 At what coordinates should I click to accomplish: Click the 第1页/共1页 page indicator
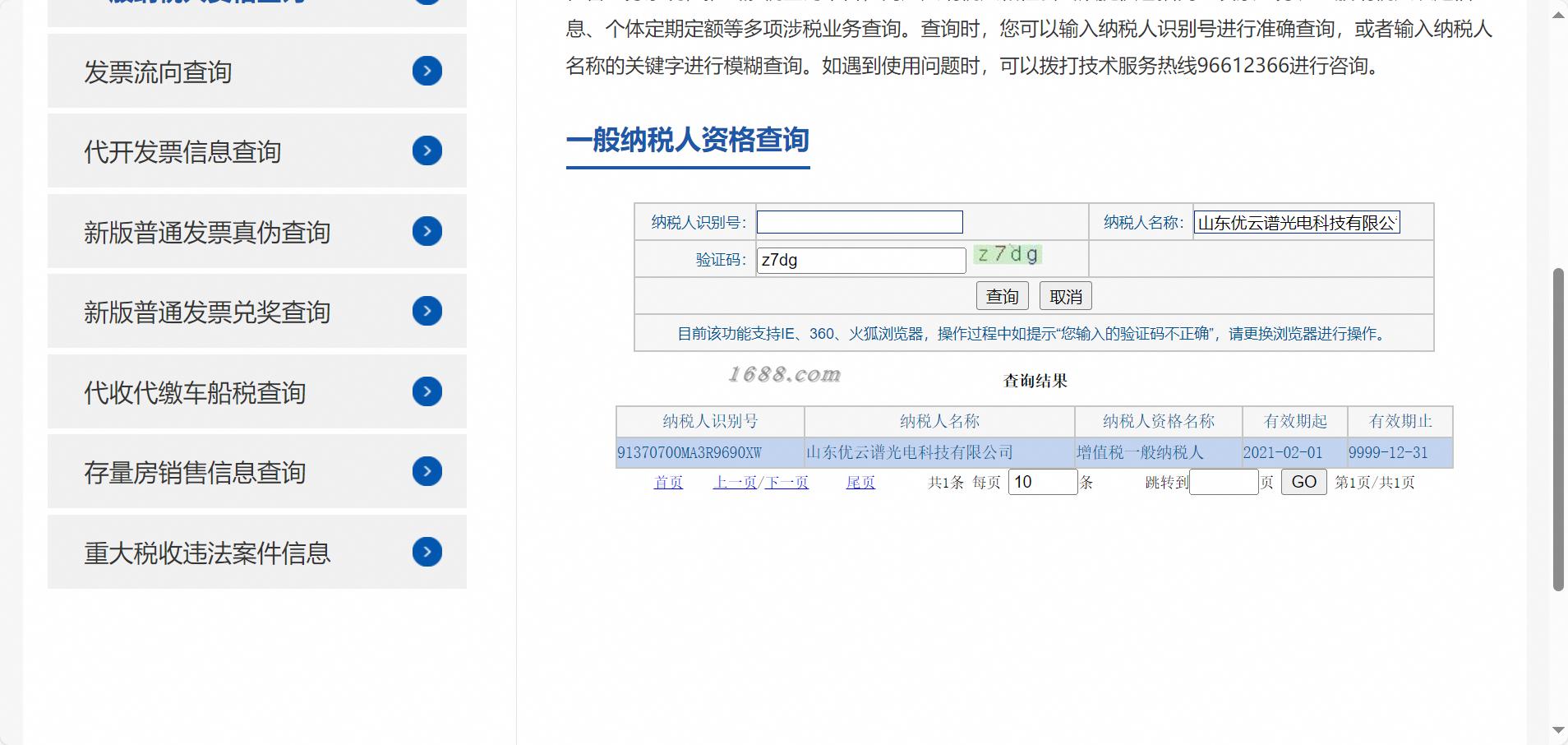coord(1375,483)
